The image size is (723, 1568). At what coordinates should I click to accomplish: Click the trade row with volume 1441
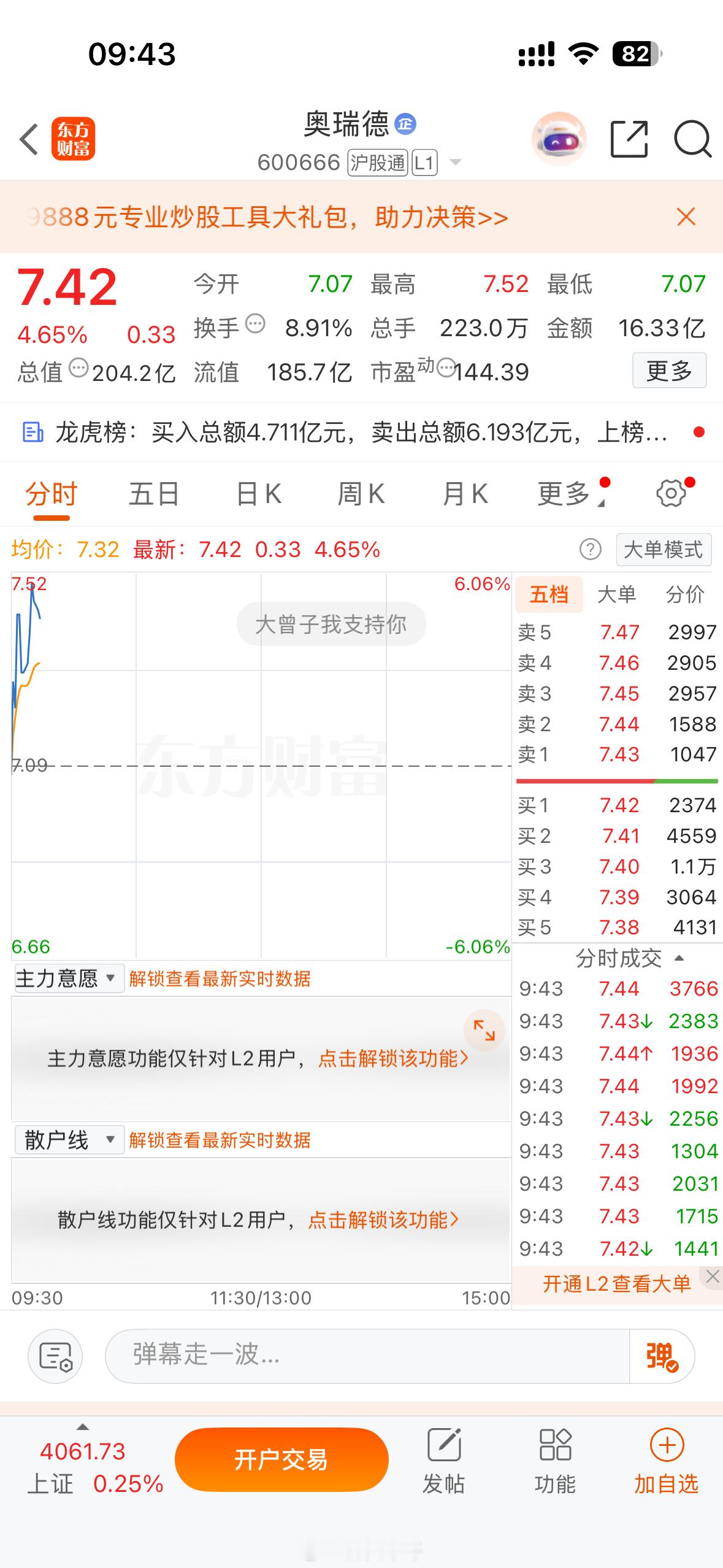618,1248
